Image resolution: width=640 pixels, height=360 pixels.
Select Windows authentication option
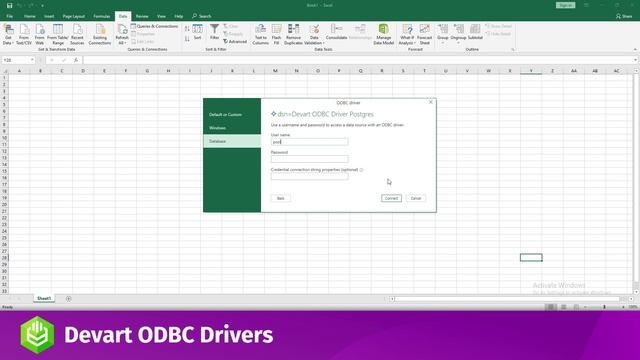(x=232, y=128)
